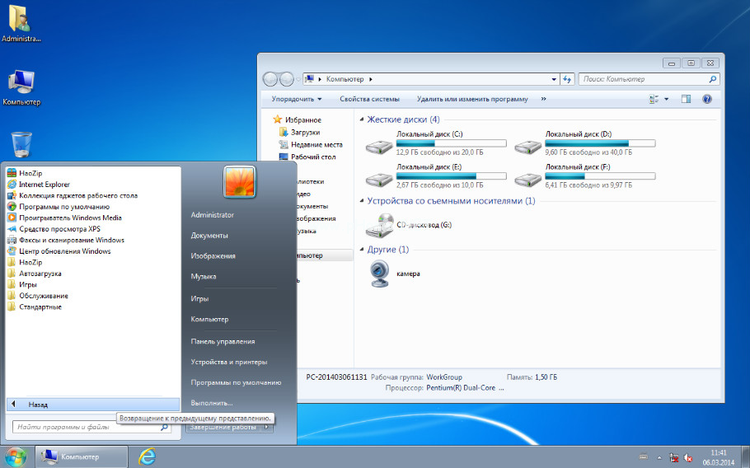Select Устройства и принтеры menu item
The width and height of the screenshot is (750, 468).
coord(228,361)
